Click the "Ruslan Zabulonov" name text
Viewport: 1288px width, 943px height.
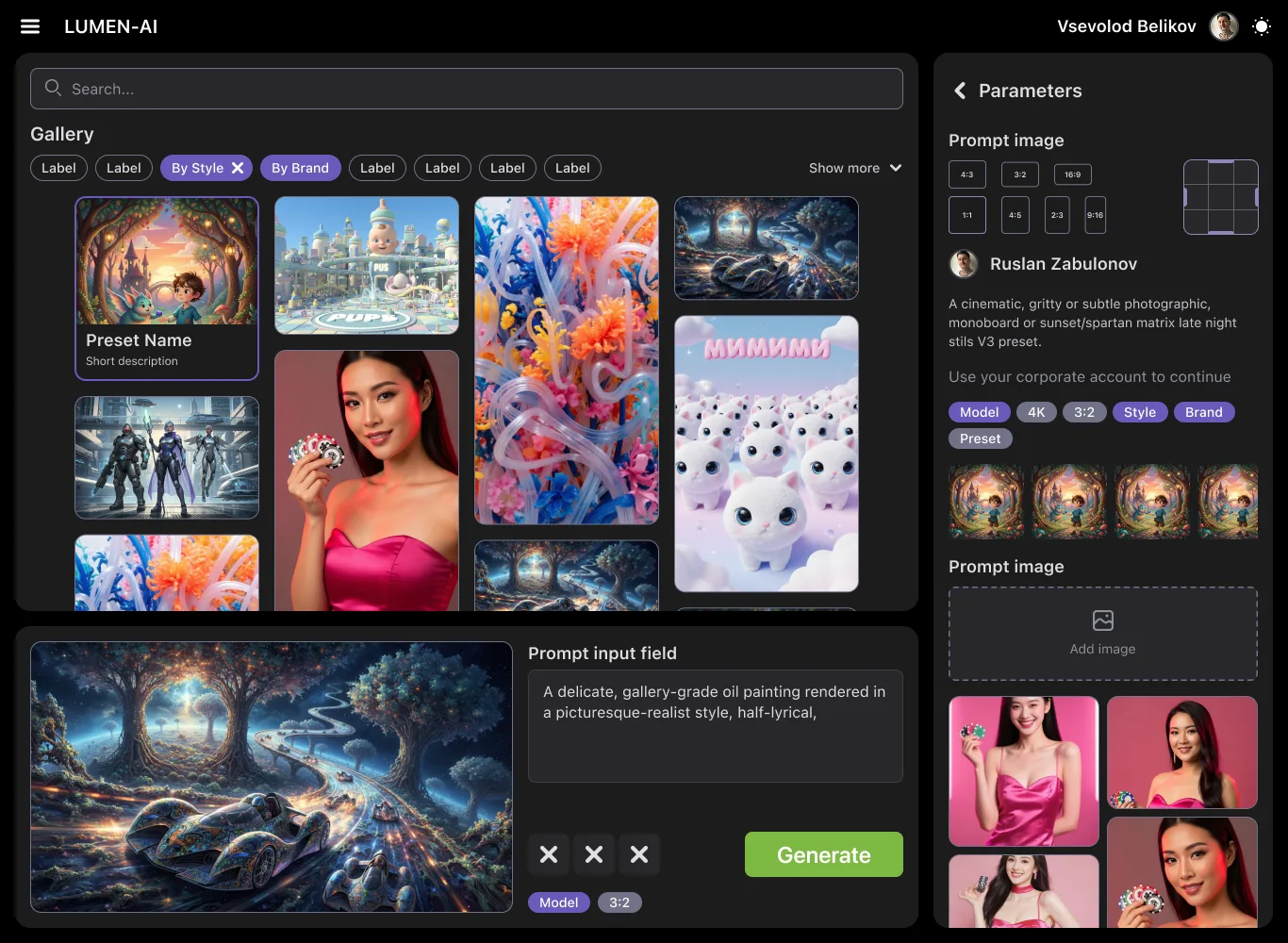point(1064,264)
